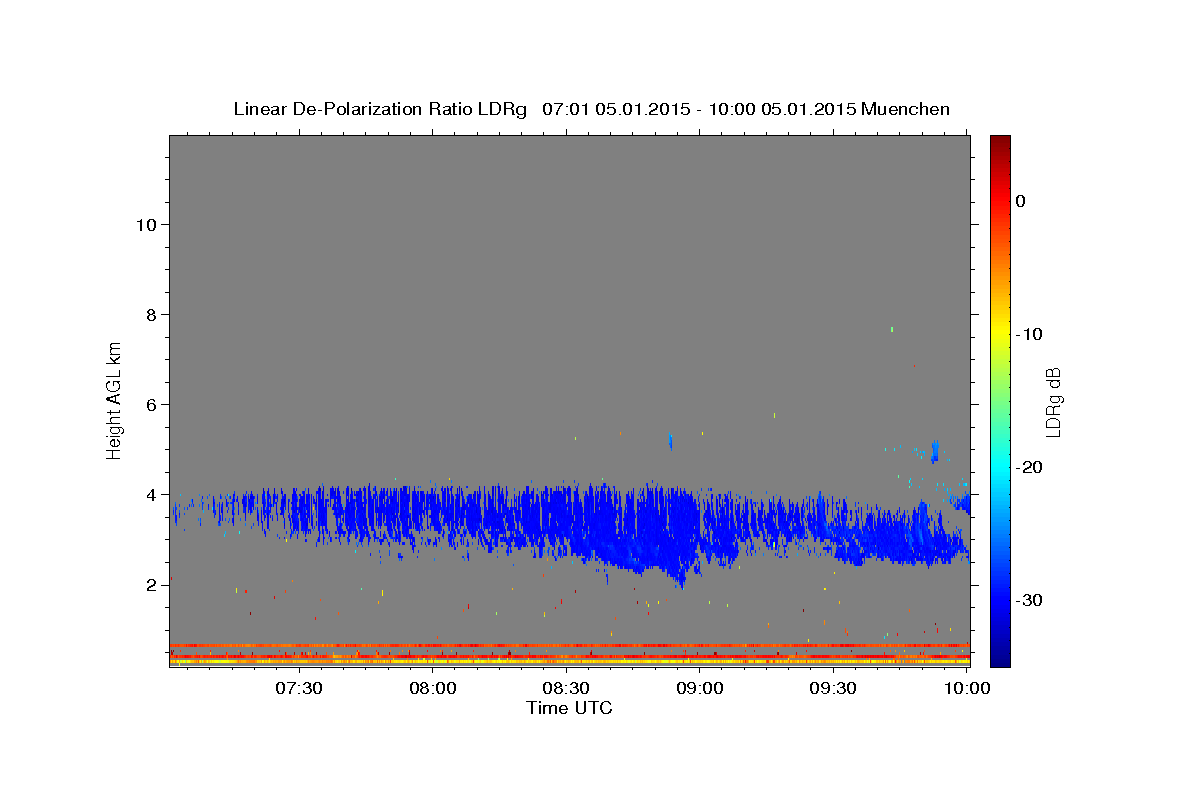Click the plot title 'Linear De-Polarization Ratio LDRg'
The width and height of the screenshot is (1200, 800).
pos(379,109)
